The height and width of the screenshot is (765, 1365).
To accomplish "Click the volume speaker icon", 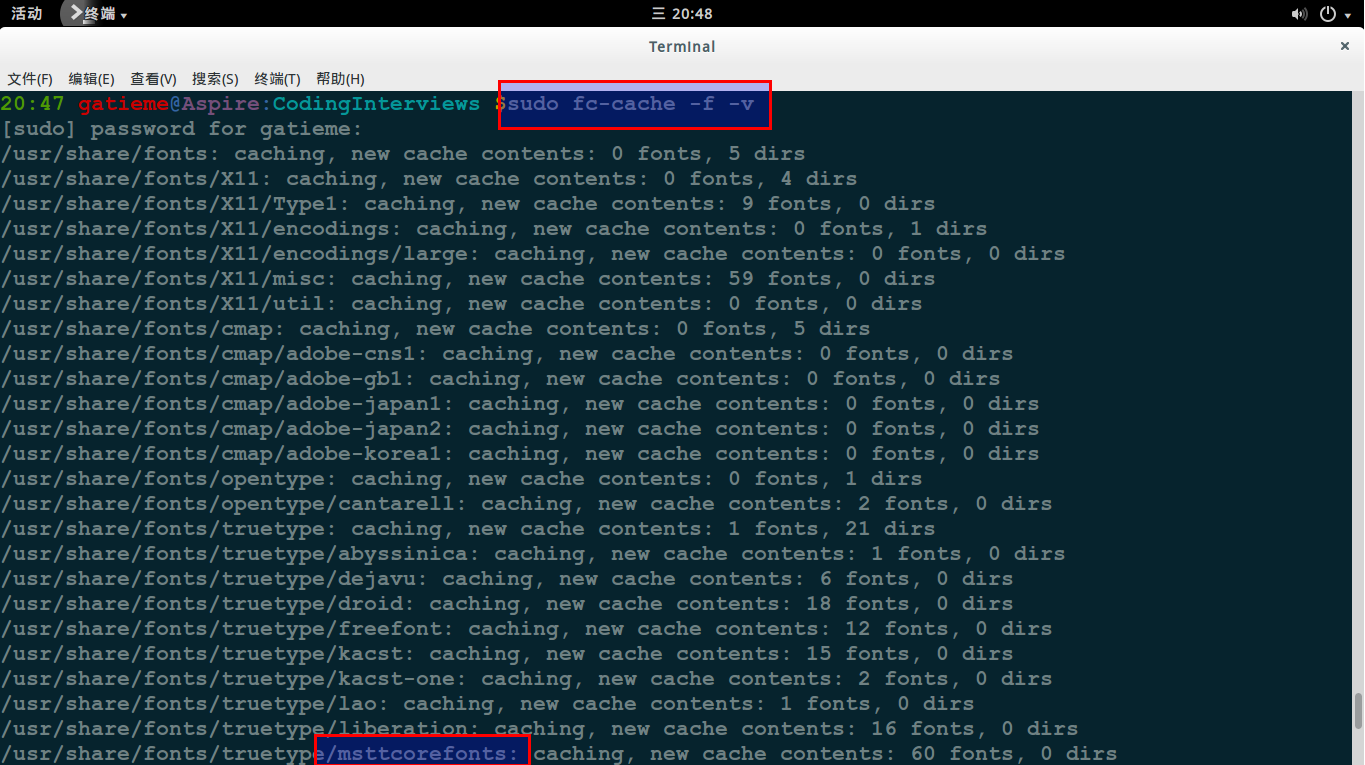I will click(x=1299, y=14).
